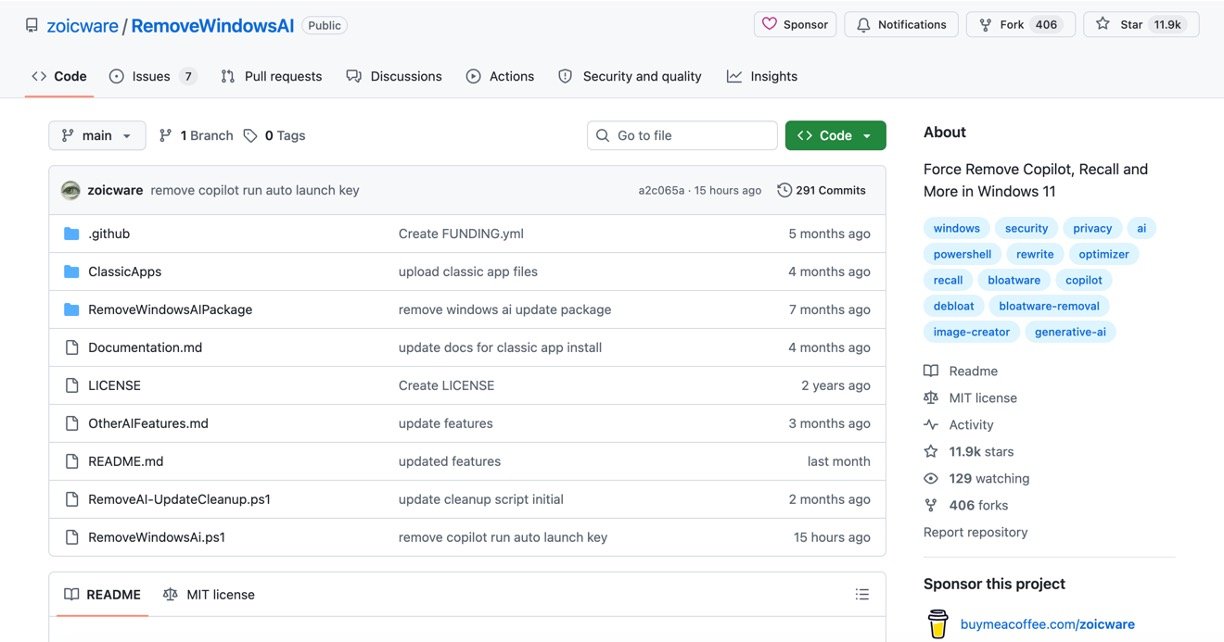This screenshot has width=1224, height=642.
Task: View the 1 Branch link
Action: point(196,136)
